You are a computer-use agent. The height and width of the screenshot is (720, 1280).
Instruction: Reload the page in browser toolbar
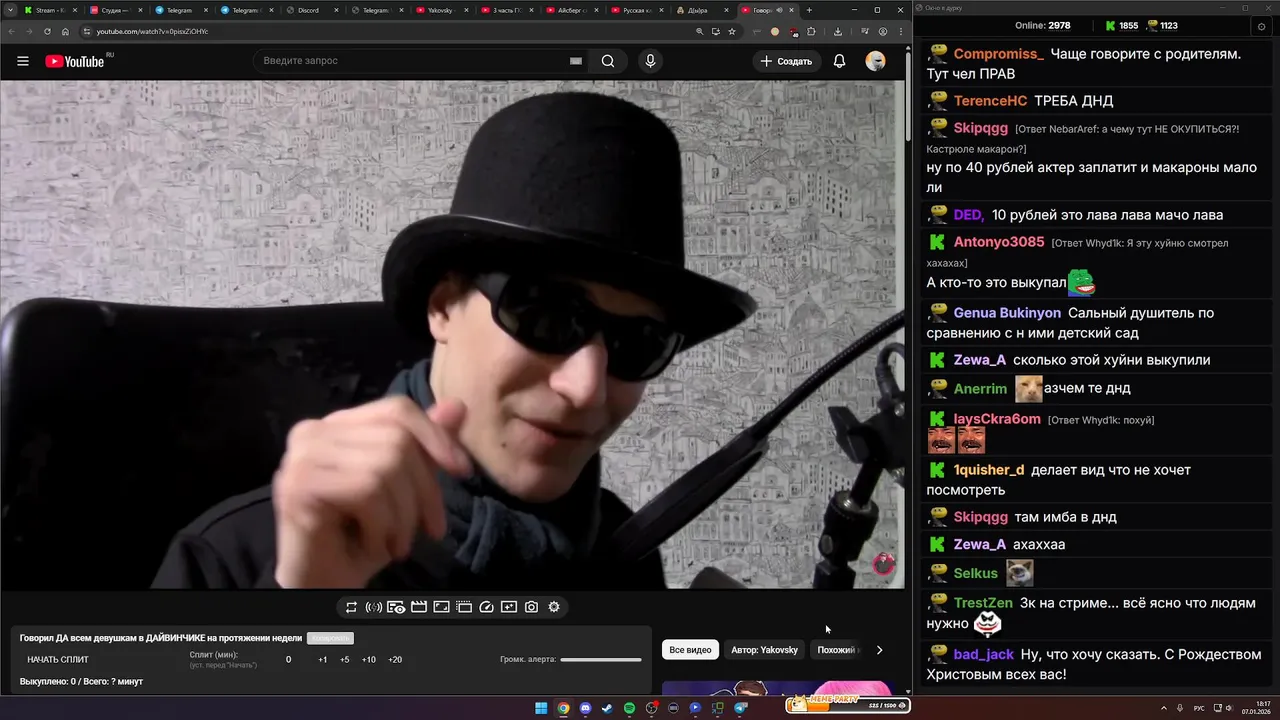46,31
